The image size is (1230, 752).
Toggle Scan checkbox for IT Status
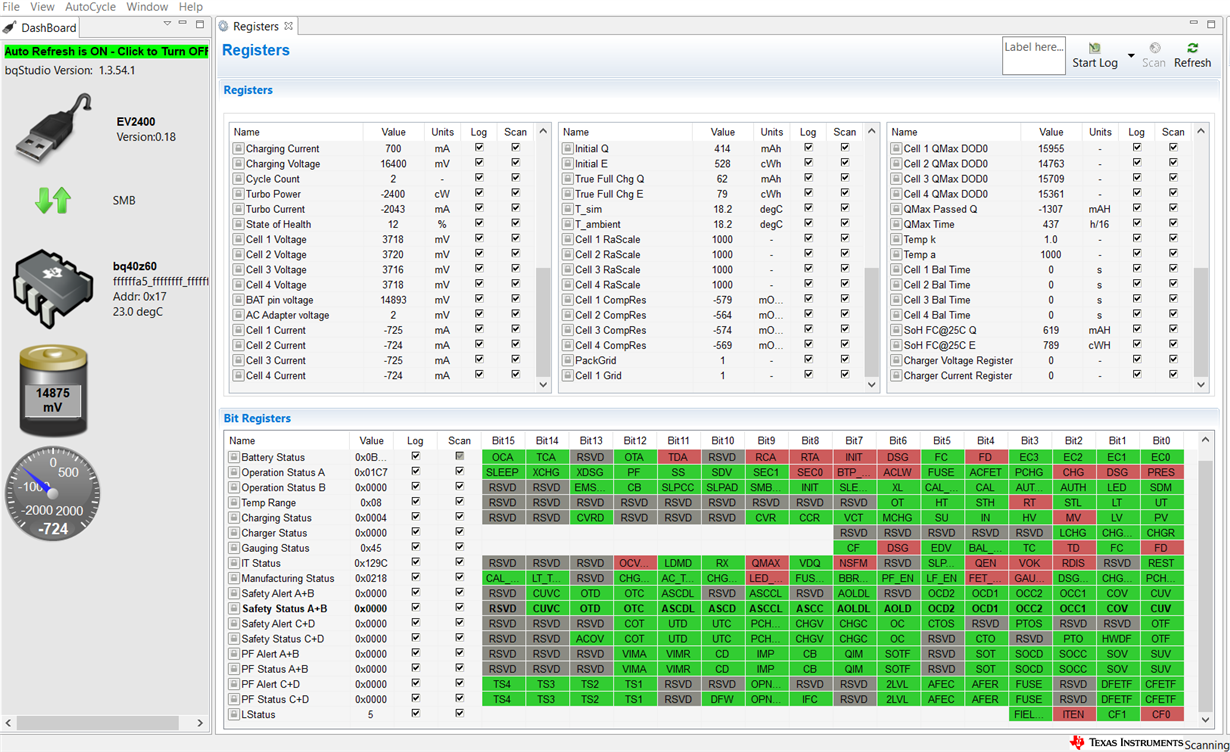click(x=459, y=563)
